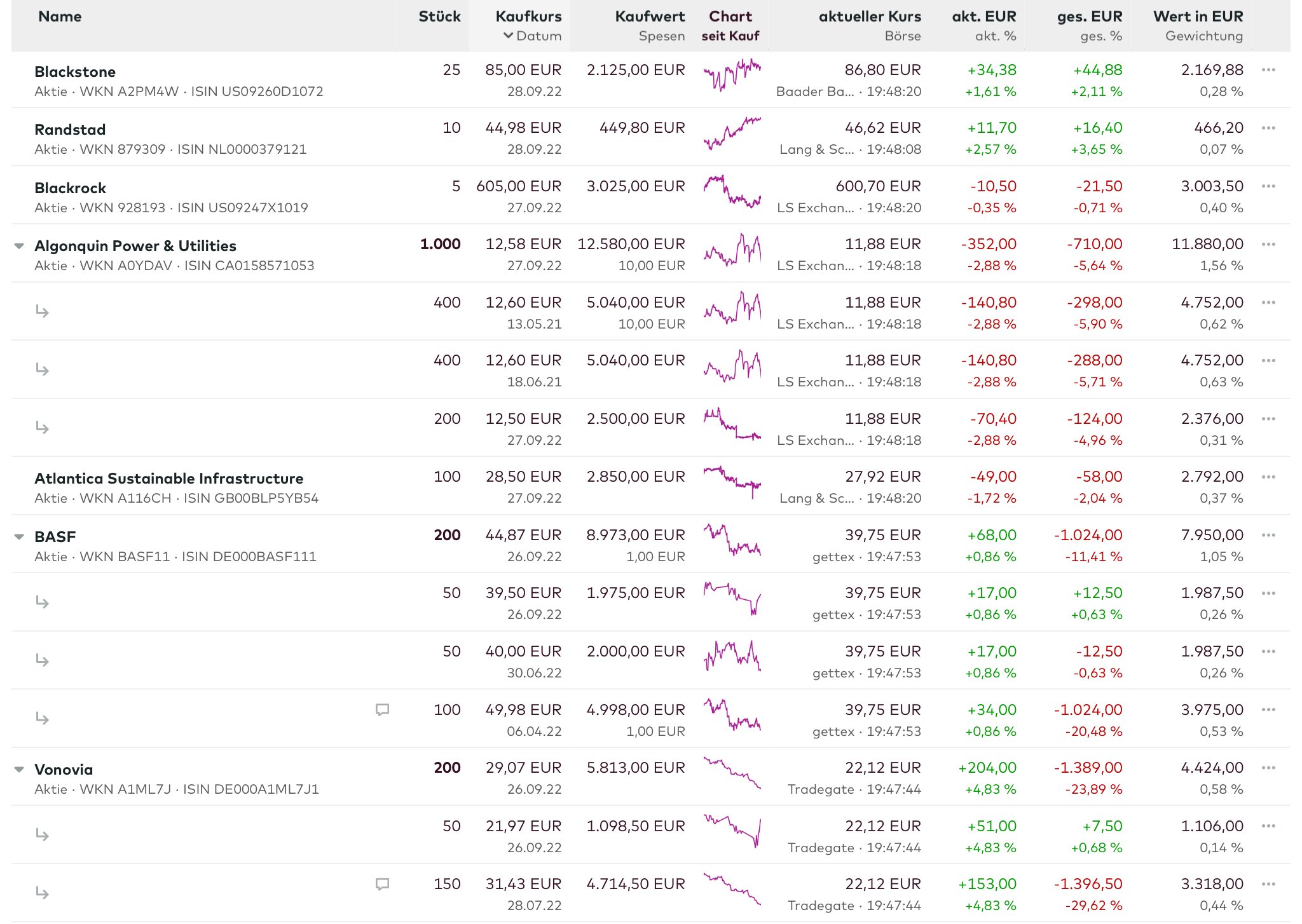Open the Blackstone stock name link
The width and height of the screenshot is (1302, 924).
[x=75, y=72]
